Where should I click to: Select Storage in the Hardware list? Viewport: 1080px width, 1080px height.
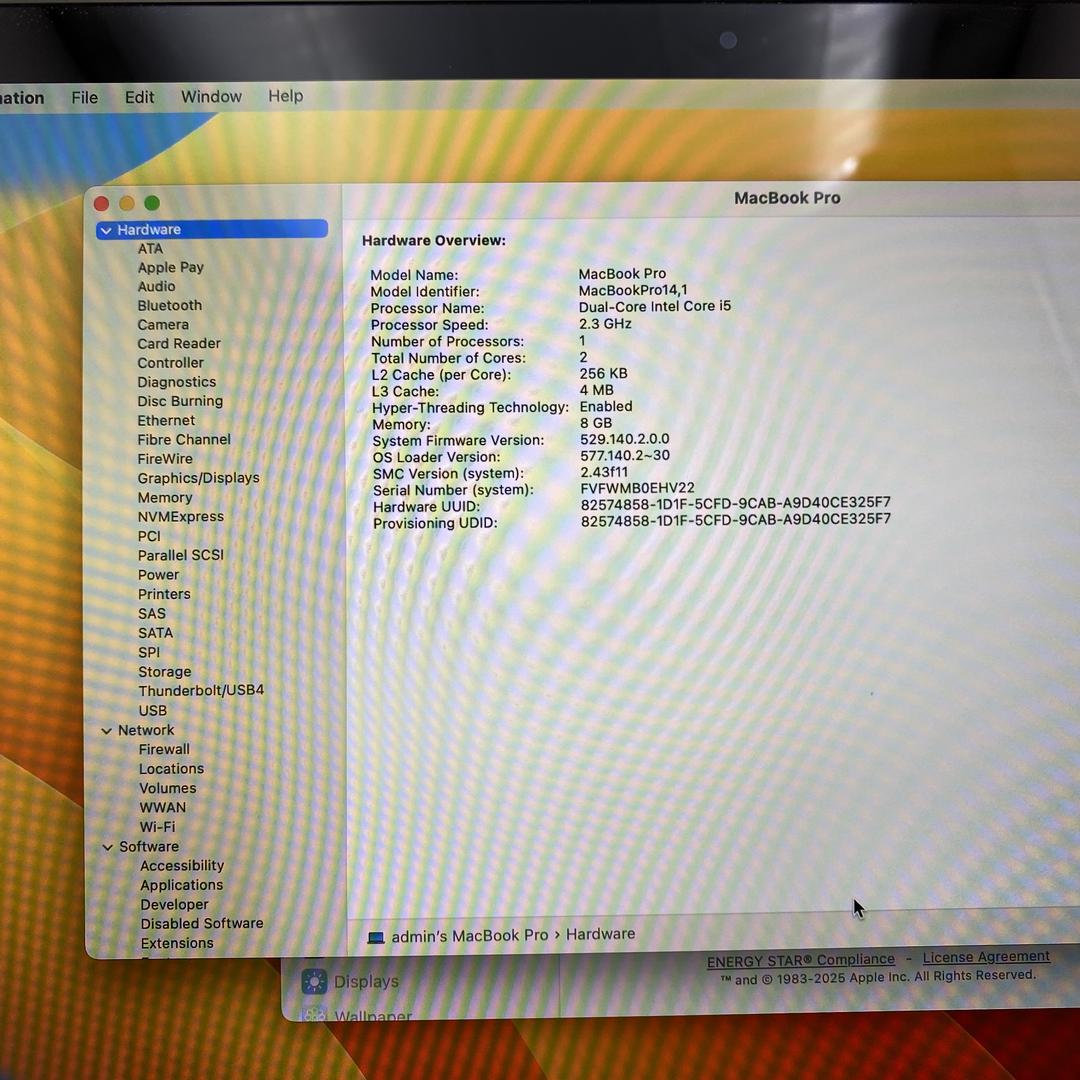point(165,672)
